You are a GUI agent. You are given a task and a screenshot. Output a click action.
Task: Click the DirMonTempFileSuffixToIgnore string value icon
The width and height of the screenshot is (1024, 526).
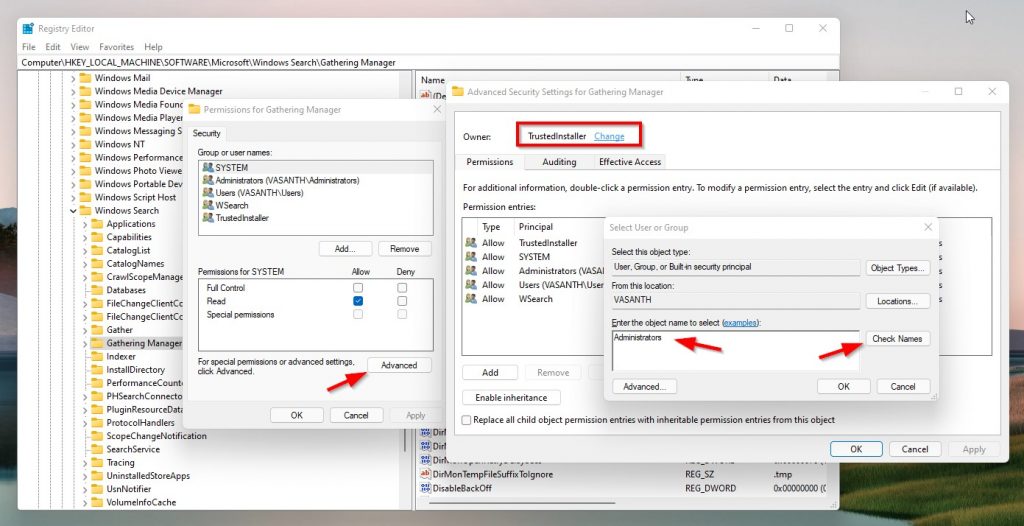point(425,474)
